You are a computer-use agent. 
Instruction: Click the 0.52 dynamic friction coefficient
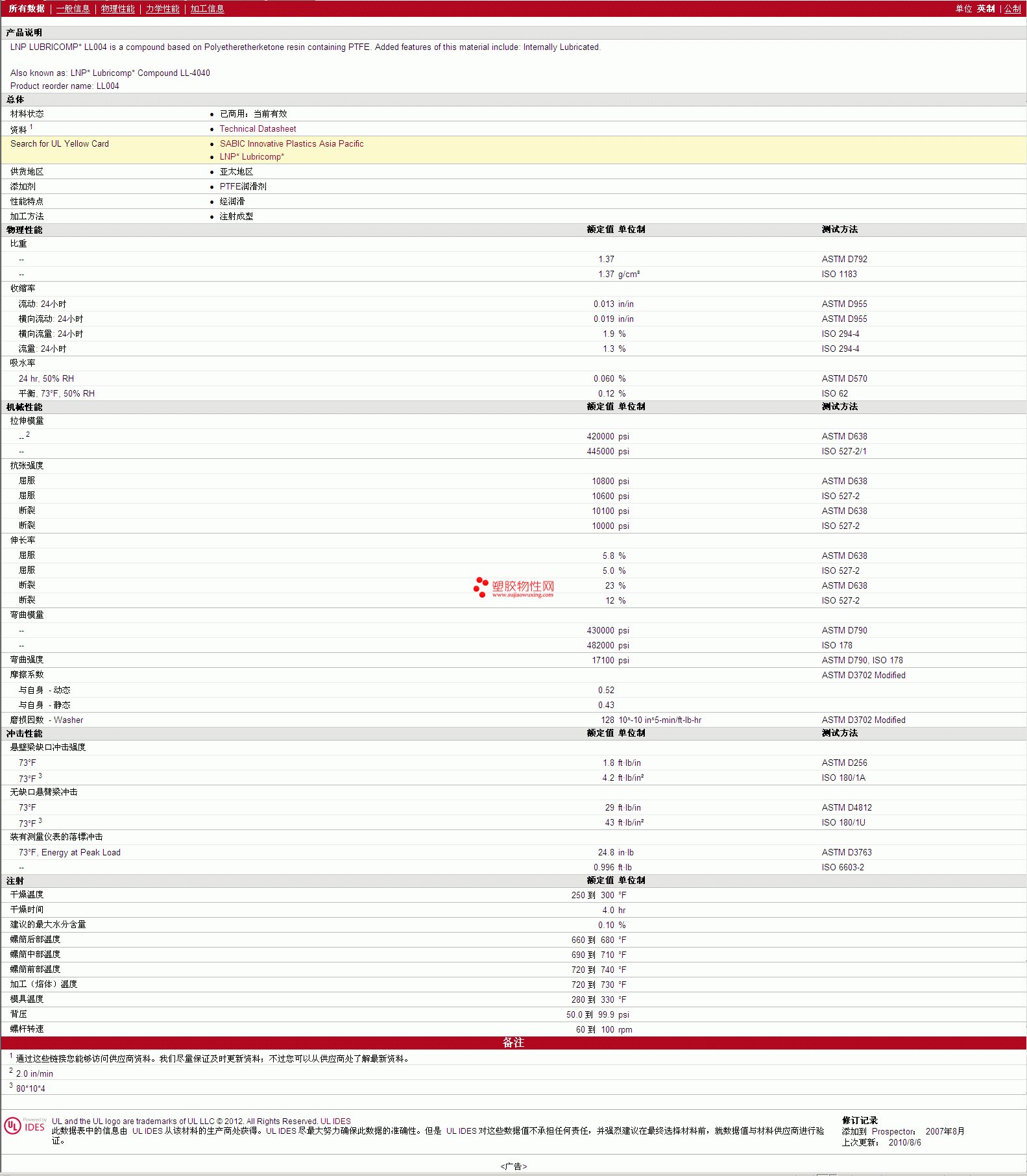pyautogui.click(x=606, y=691)
